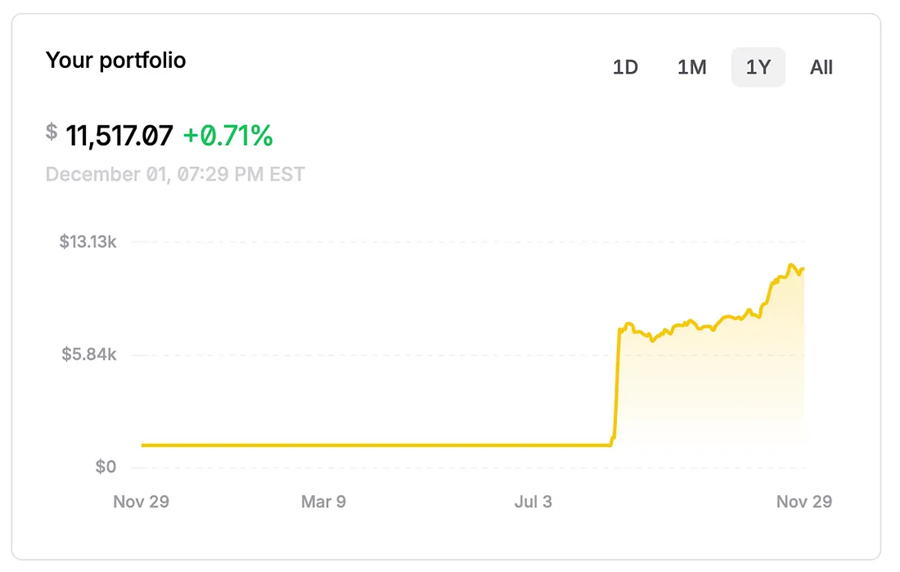Click the $13.13k y-axis label
This screenshot has width=900, height=572.
pyautogui.click(x=88, y=242)
